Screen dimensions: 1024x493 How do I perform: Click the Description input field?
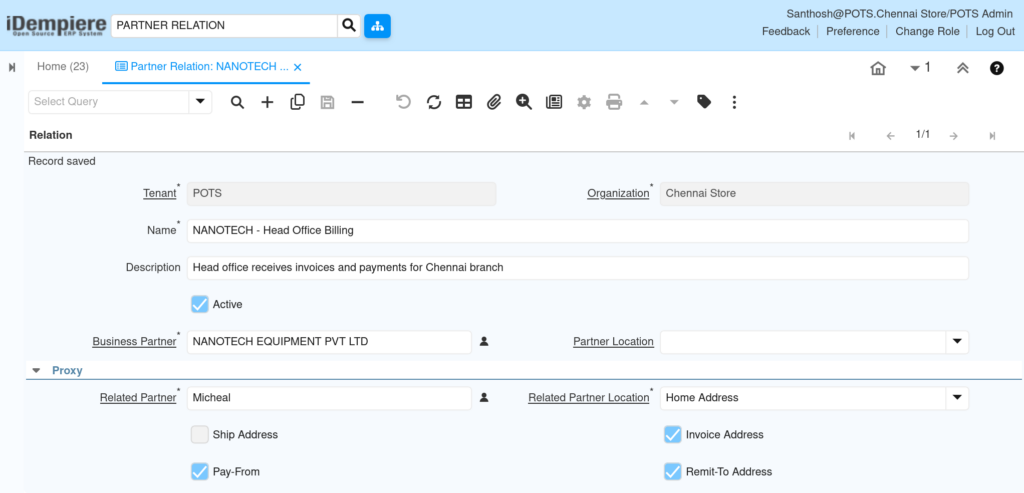pyautogui.click(x=577, y=268)
